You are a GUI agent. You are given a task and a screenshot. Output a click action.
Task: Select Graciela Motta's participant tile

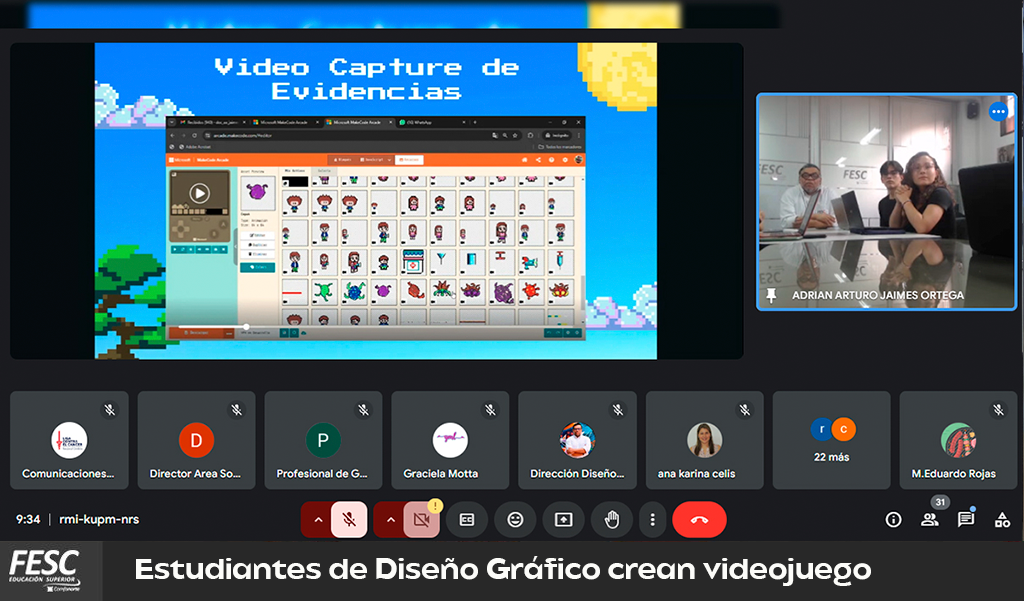click(x=450, y=440)
